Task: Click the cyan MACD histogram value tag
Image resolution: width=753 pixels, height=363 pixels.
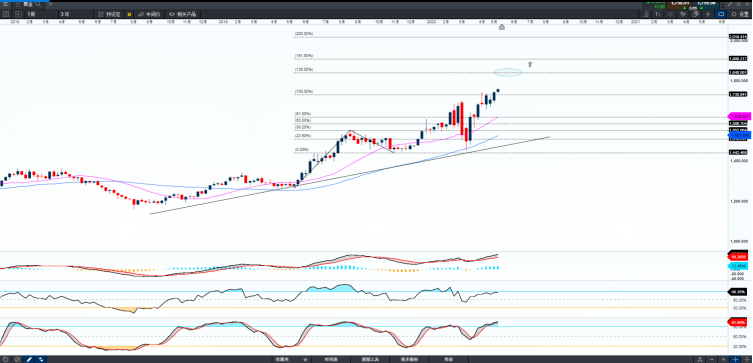Action: [x=739, y=266]
